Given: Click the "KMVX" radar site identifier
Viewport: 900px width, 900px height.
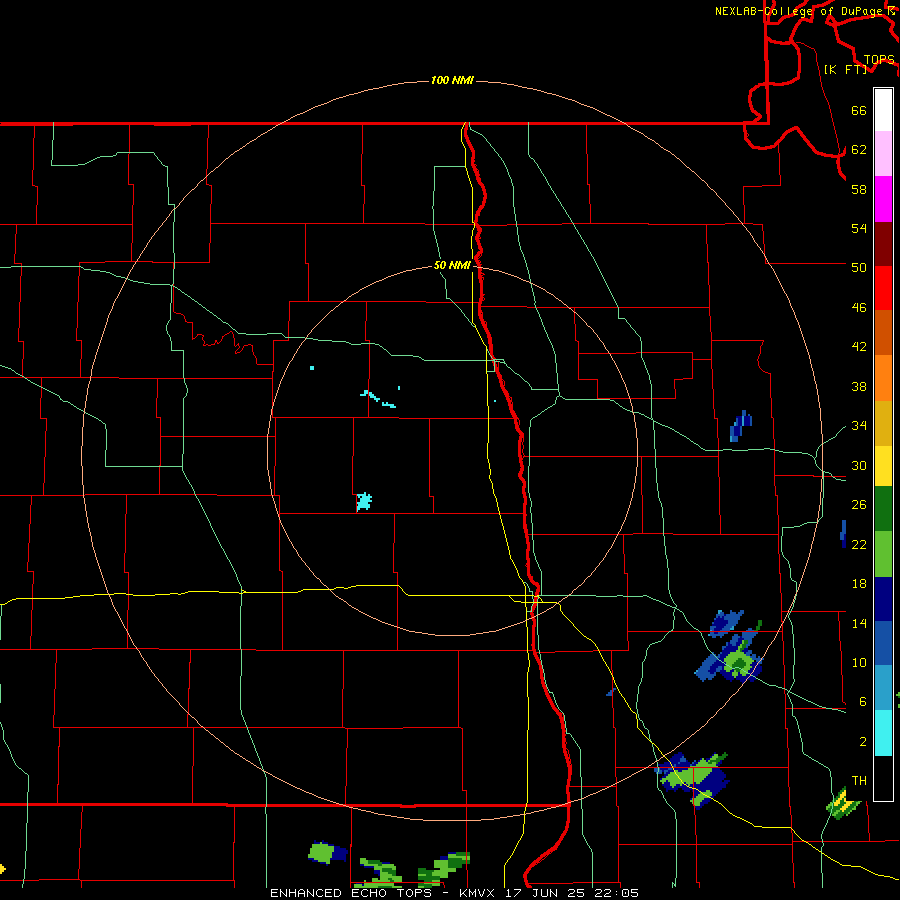Looking at the screenshot, I should click(x=476, y=893).
